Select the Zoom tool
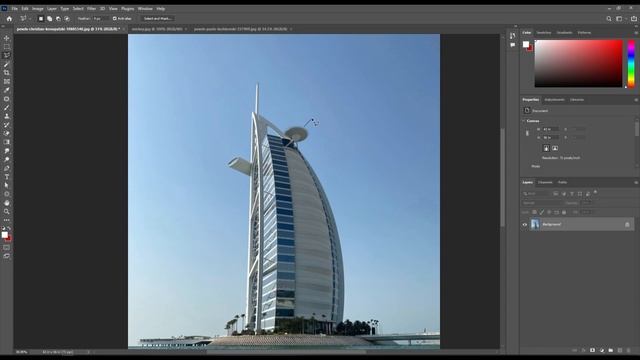The image size is (640, 360). coord(7,211)
